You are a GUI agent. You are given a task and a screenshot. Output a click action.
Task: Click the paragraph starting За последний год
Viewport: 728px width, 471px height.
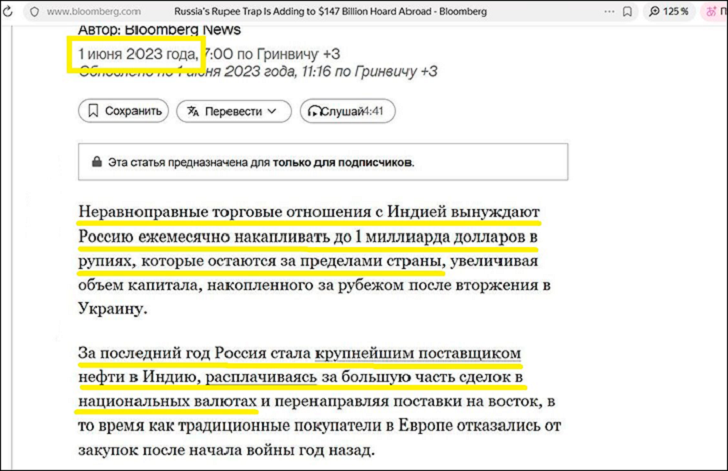click(x=319, y=401)
